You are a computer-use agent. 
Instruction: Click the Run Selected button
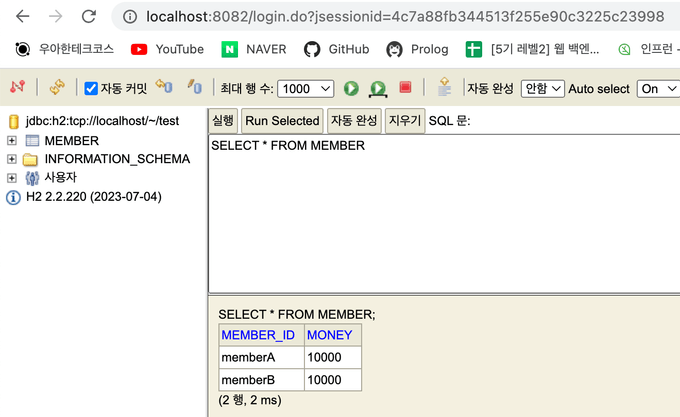(x=282, y=121)
